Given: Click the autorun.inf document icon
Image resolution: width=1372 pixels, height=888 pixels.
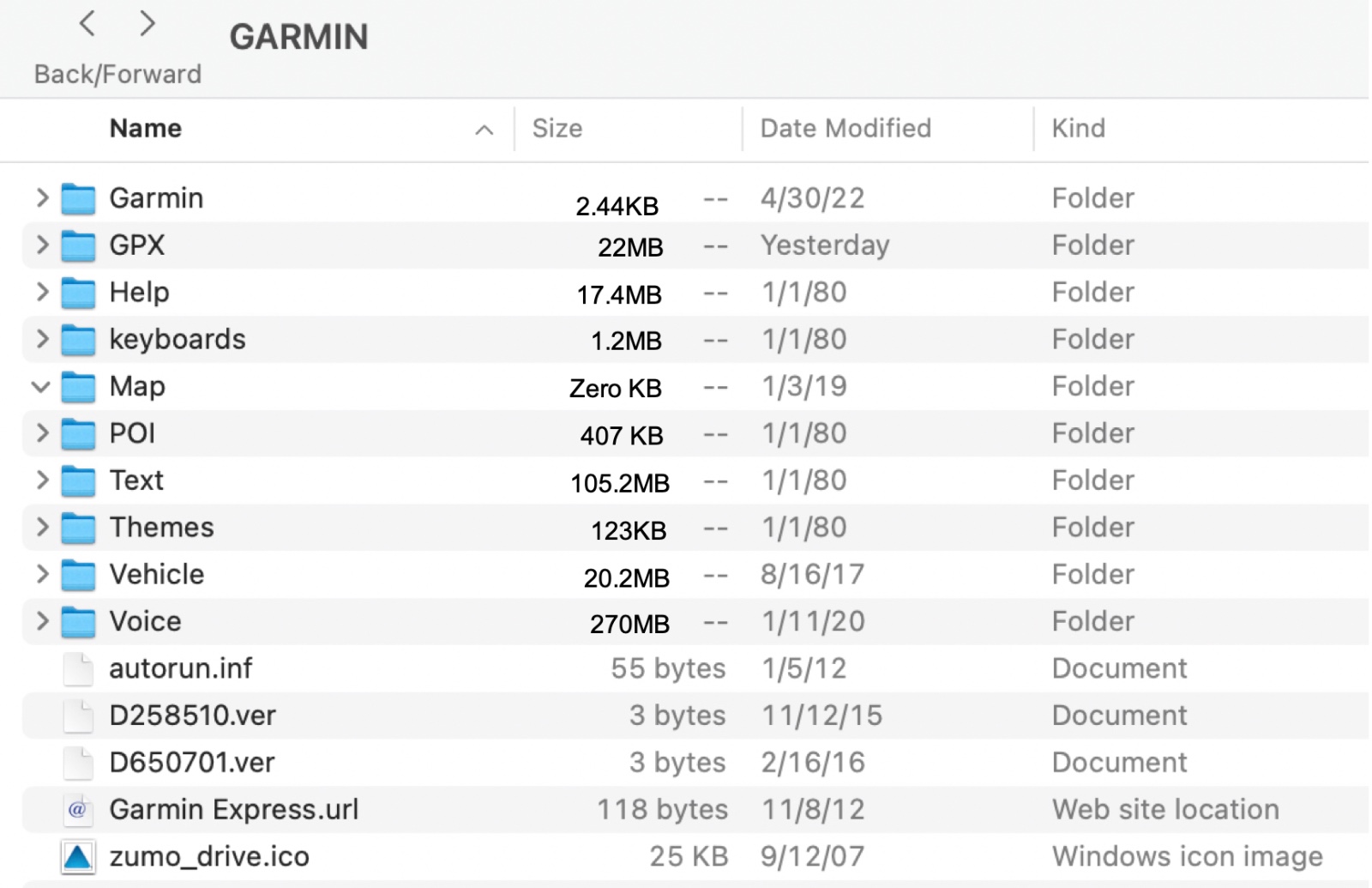Looking at the screenshot, I should pyautogui.click(x=78, y=669).
